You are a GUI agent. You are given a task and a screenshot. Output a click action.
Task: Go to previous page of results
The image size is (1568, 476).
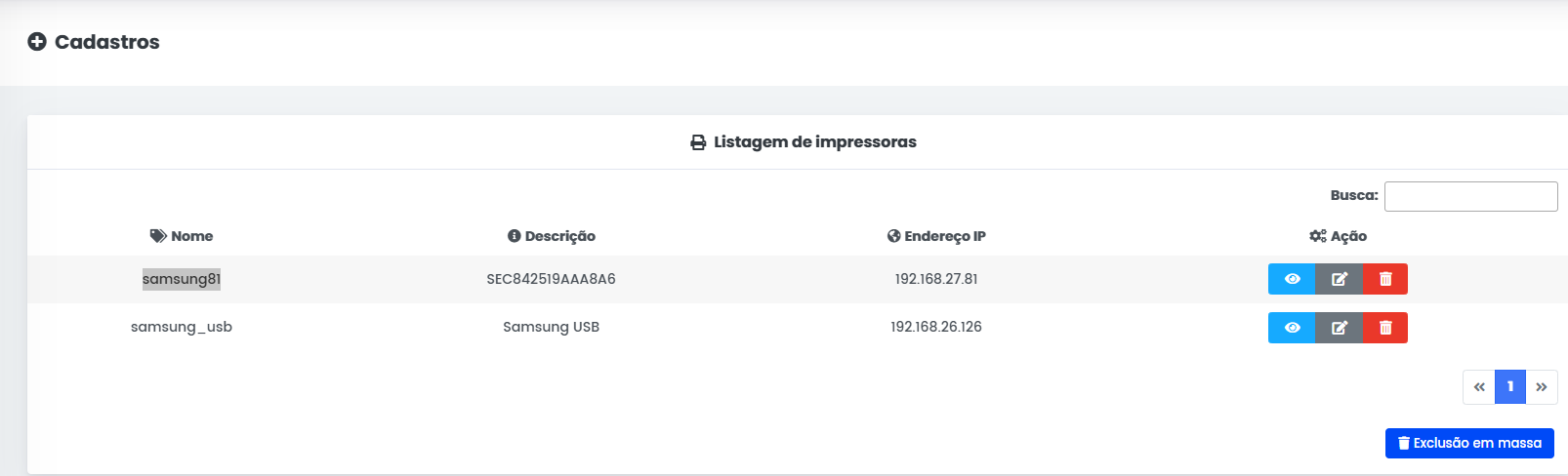[1479, 387]
